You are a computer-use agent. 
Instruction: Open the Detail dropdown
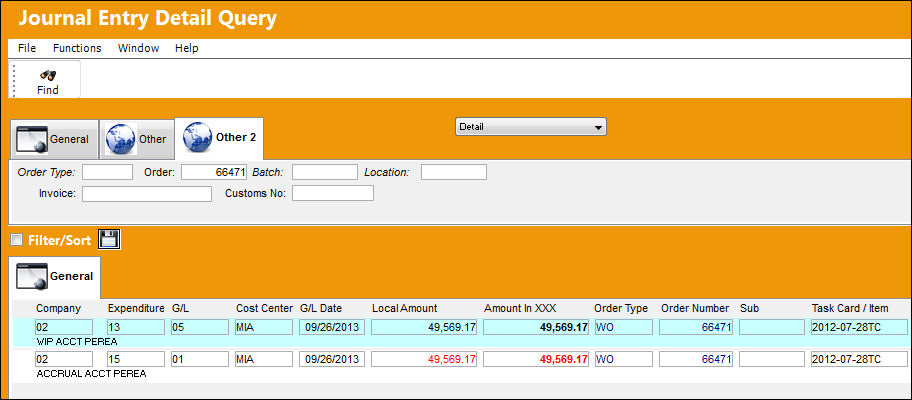coord(530,127)
